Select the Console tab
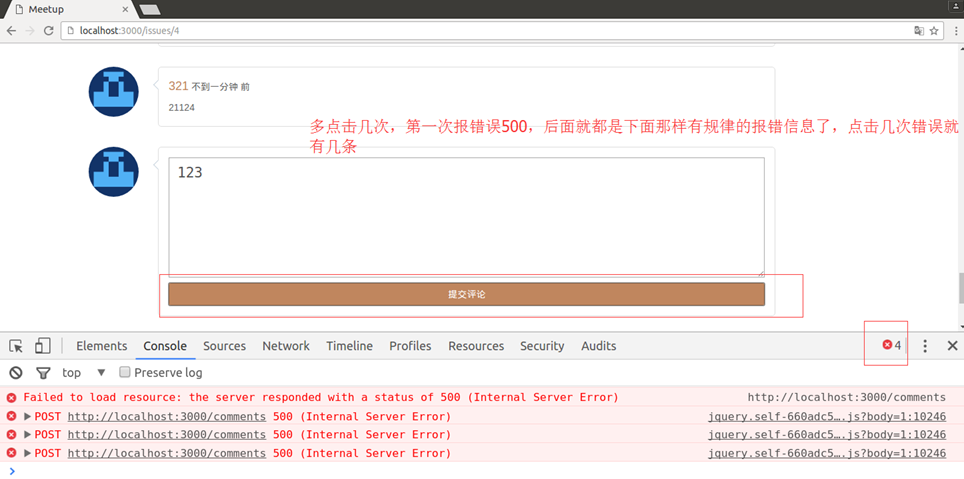This screenshot has width=964, height=479. (165, 346)
